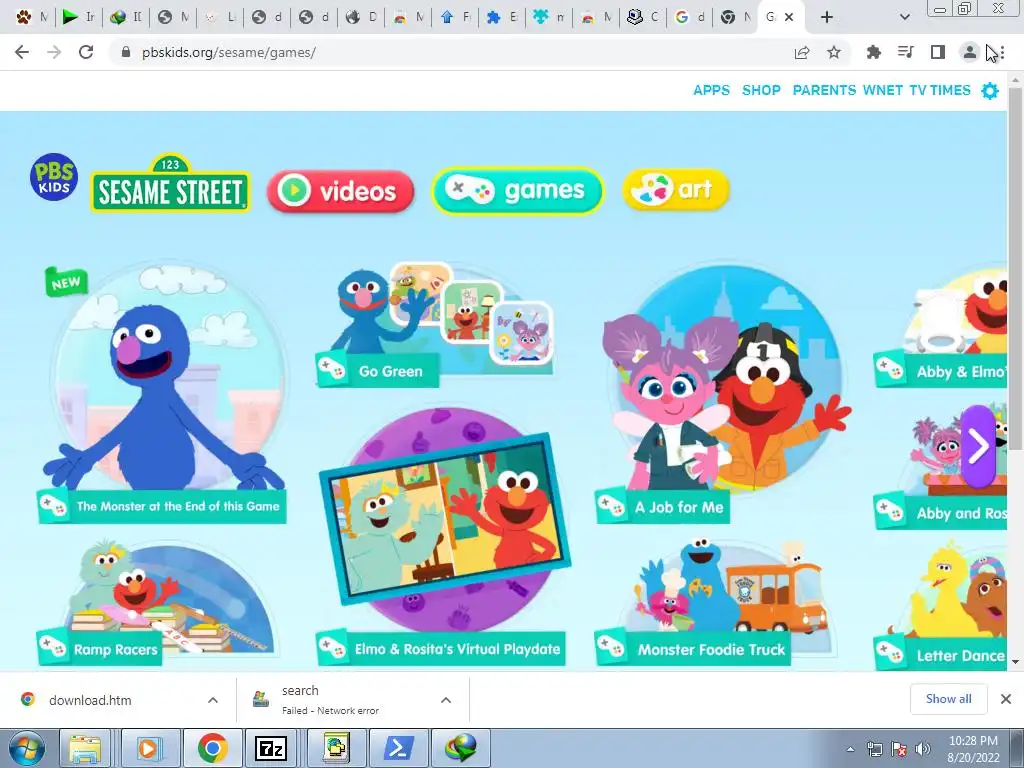Click the Chrome taskbar icon
This screenshot has height=768, width=1024.
212,749
